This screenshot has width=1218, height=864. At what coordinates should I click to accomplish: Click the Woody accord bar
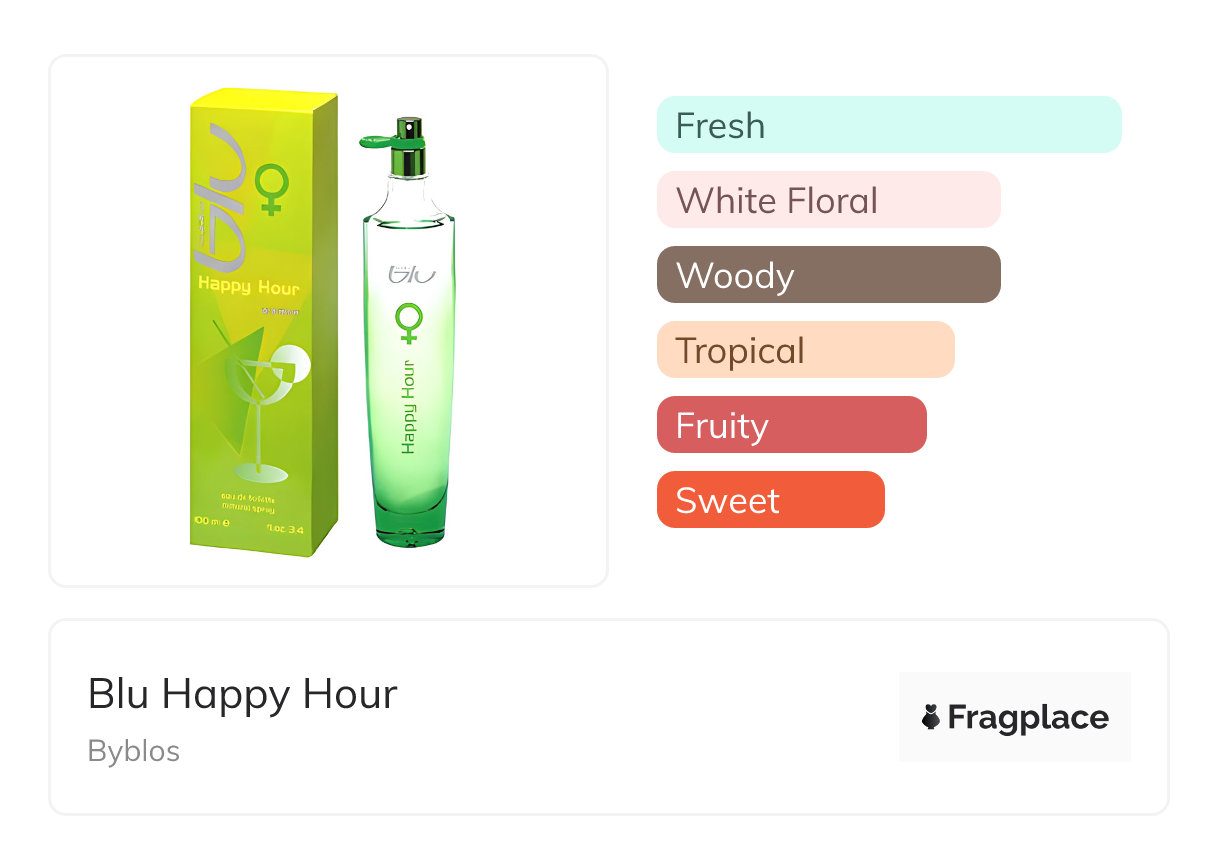point(828,275)
